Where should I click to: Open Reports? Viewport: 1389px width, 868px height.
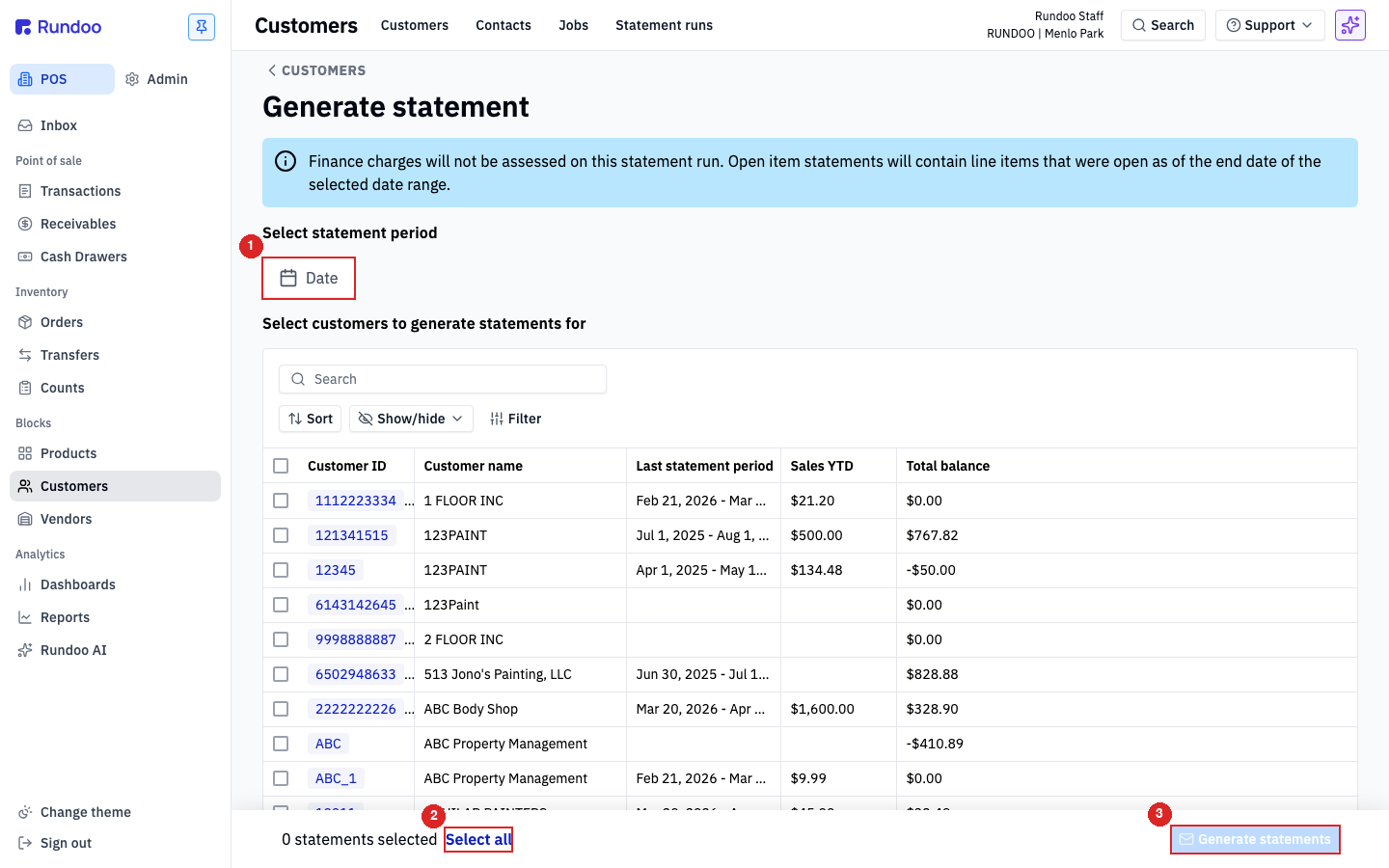point(115,617)
